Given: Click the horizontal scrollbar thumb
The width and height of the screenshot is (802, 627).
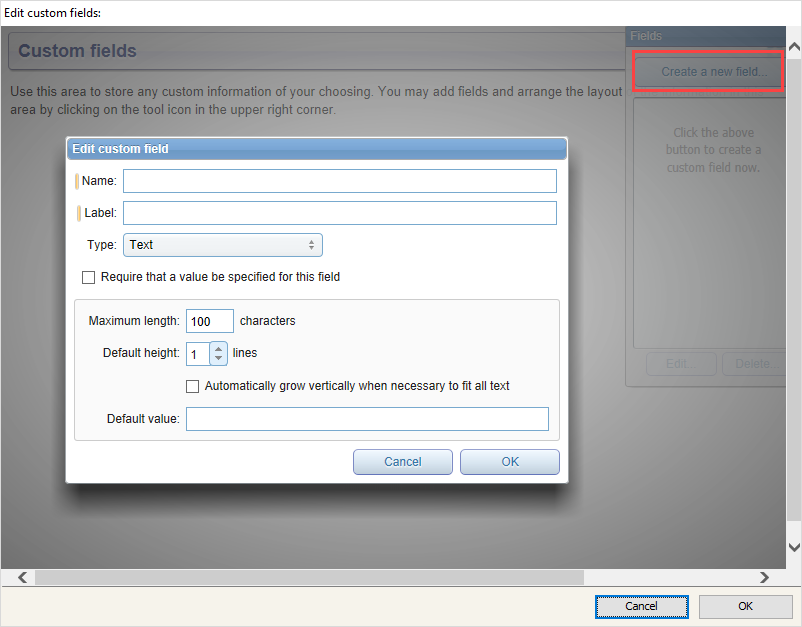Looking at the screenshot, I should pos(308,577).
